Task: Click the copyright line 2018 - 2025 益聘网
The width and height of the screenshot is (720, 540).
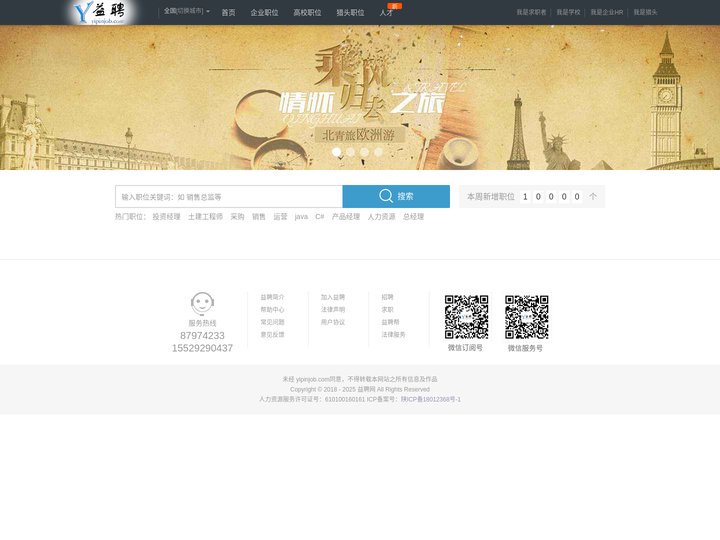Action: tap(360, 389)
